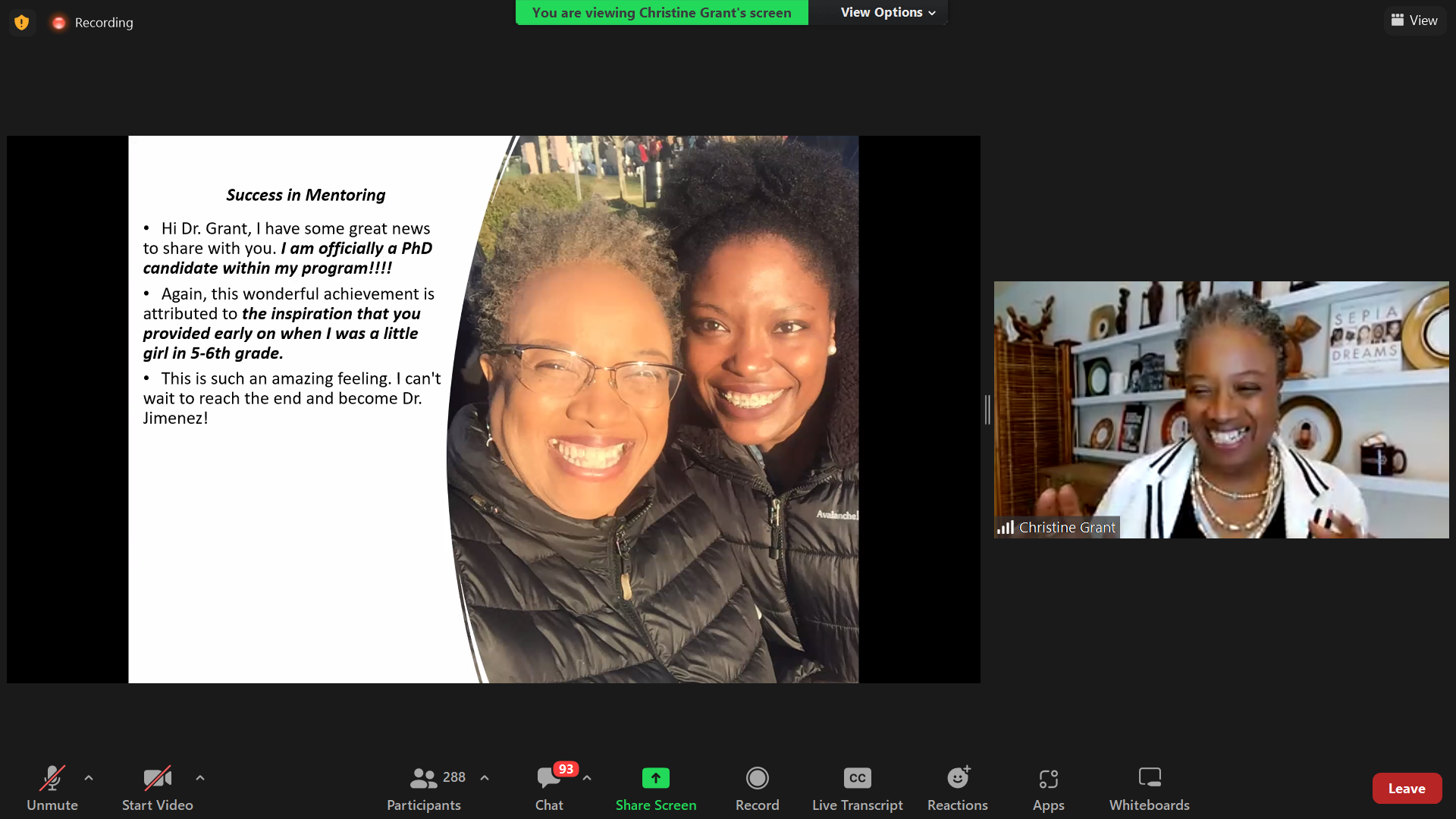This screenshot has width=1456, height=819.
Task: Click the red Leave button
Action: coord(1406,789)
